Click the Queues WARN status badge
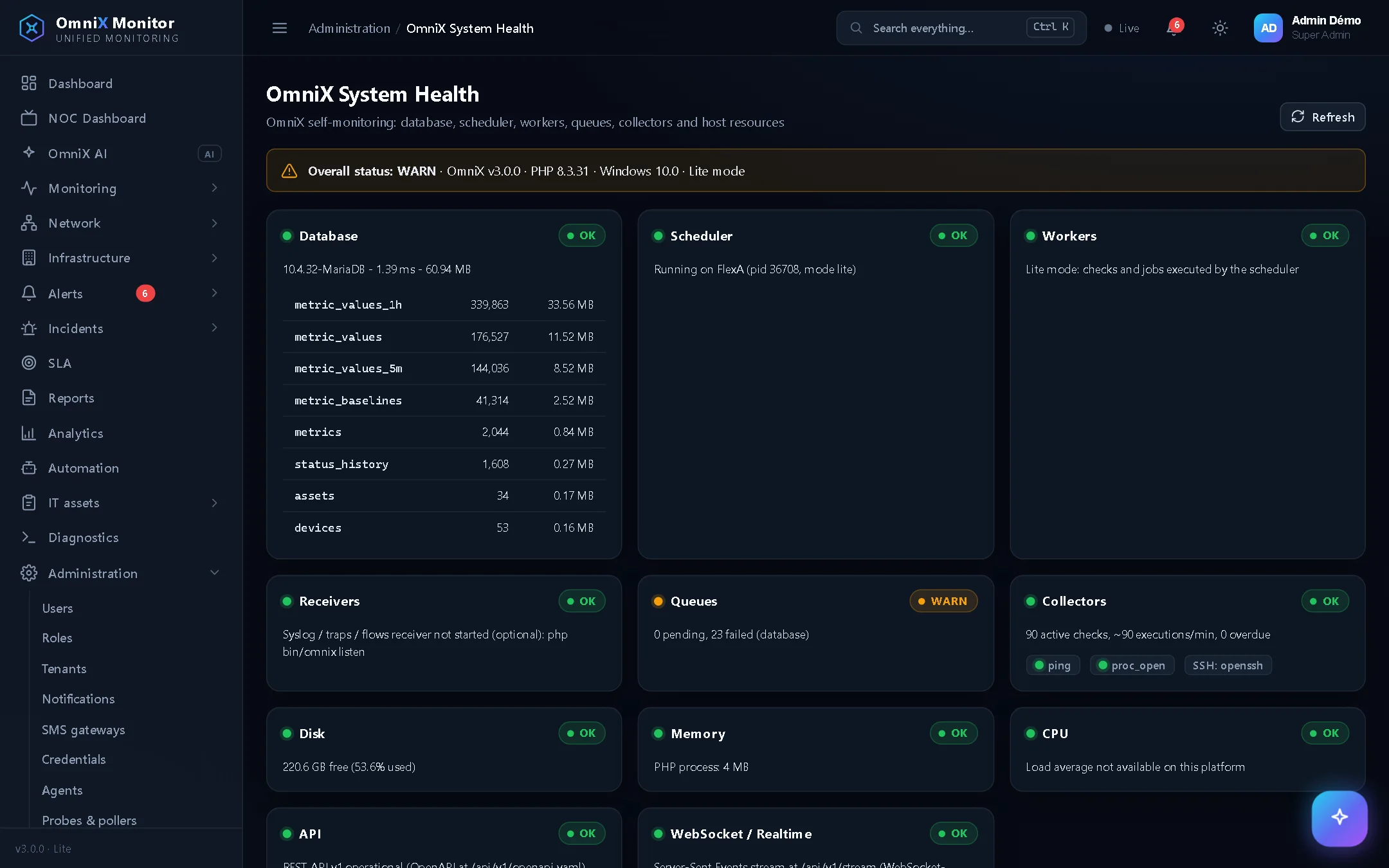1389x868 pixels. click(943, 601)
